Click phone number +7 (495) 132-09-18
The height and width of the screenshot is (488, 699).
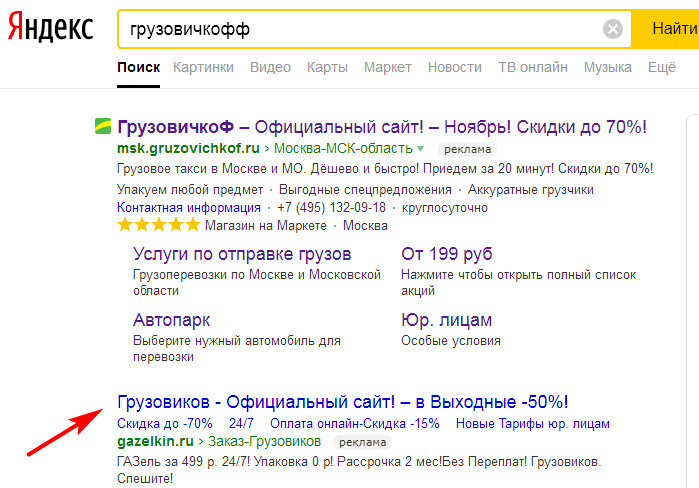point(331,208)
